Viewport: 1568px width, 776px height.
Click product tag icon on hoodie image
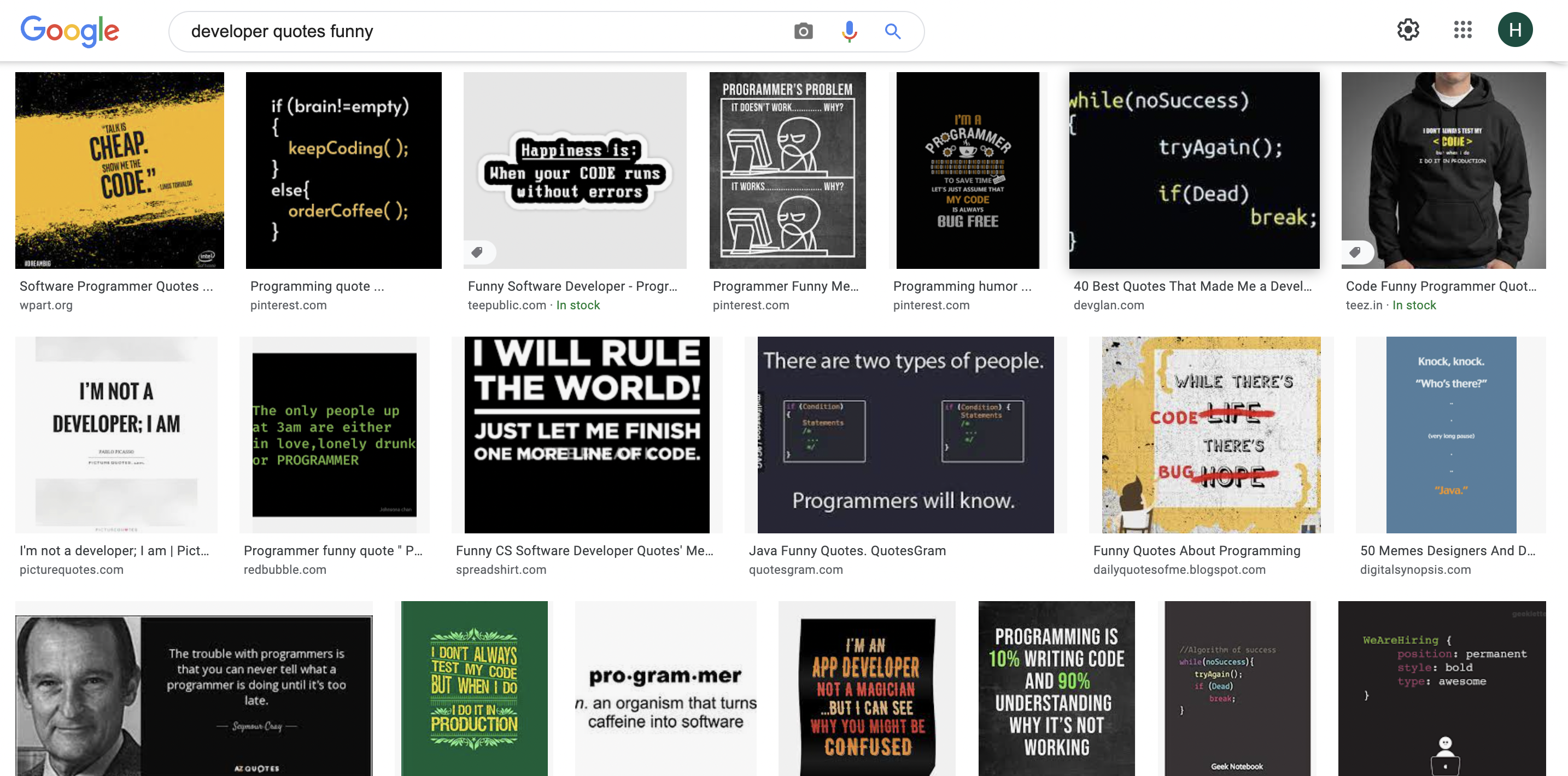pyautogui.click(x=1355, y=252)
